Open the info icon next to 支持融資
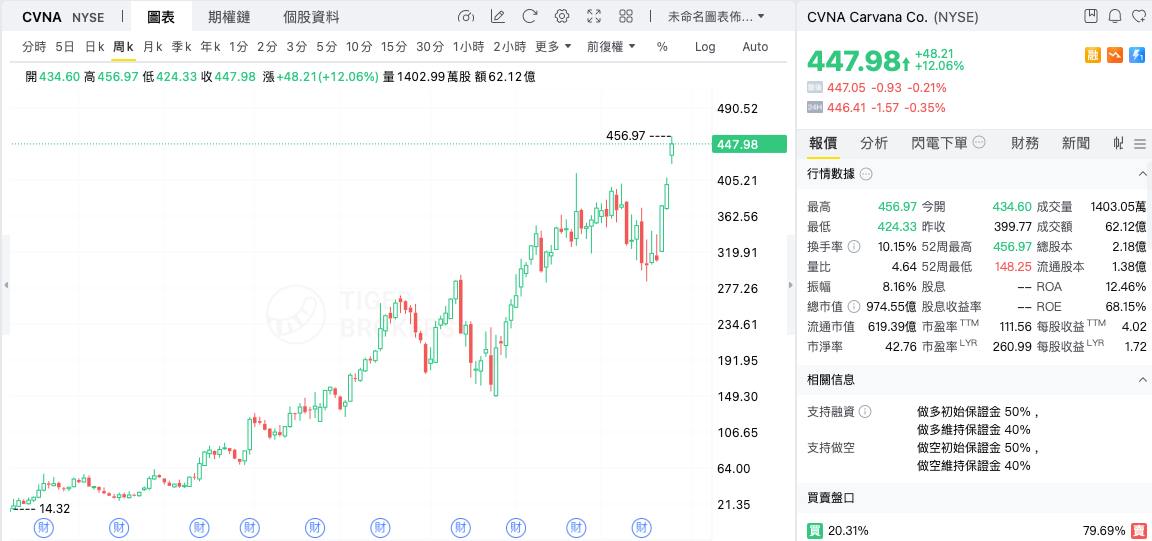 coord(865,412)
